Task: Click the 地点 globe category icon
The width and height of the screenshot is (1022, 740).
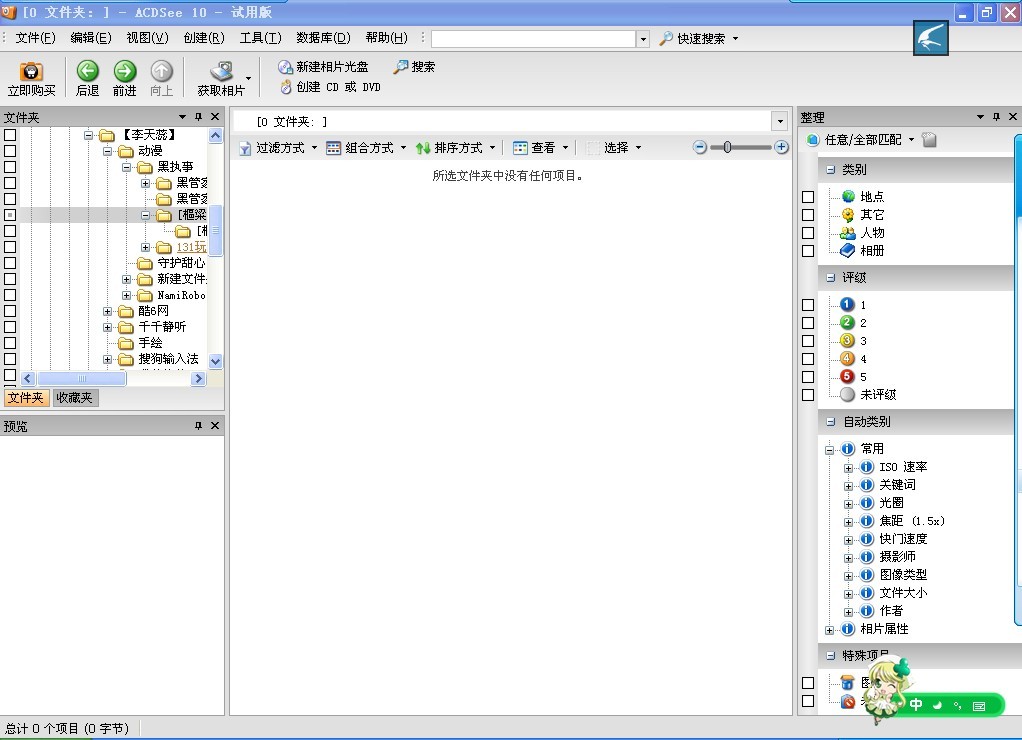Action: click(x=848, y=196)
